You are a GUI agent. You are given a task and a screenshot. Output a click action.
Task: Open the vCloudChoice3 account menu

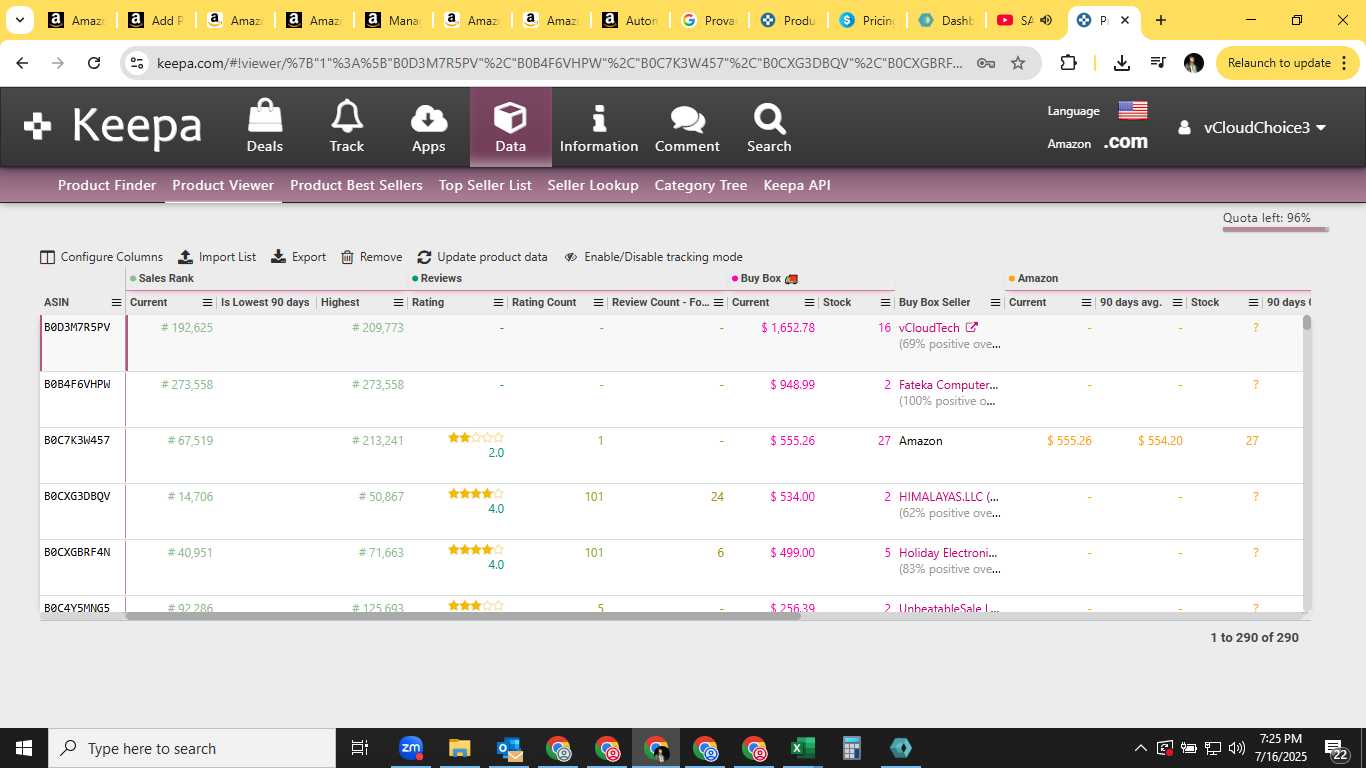coord(1252,127)
